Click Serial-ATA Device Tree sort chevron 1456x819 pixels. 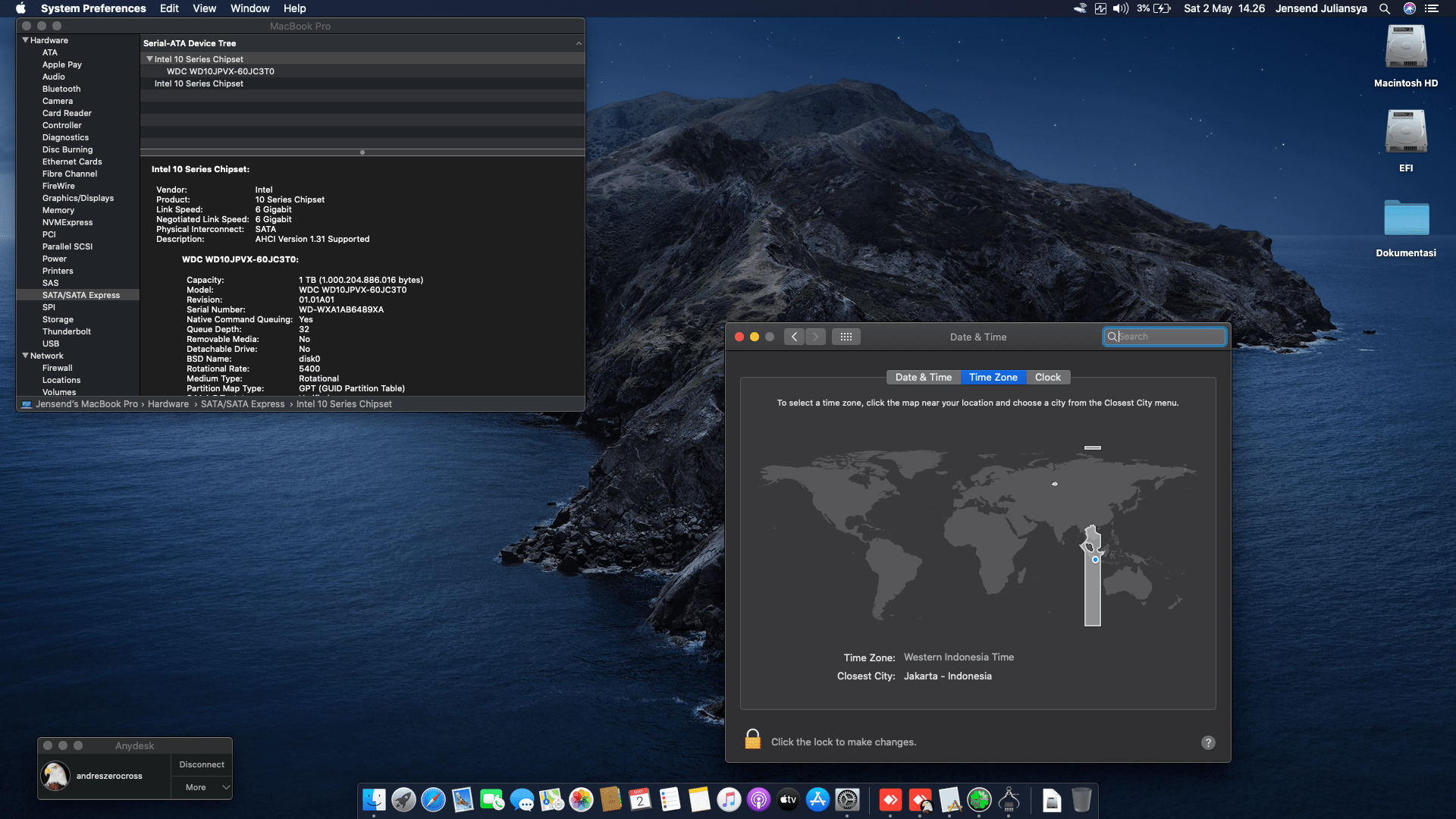pyautogui.click(x=579, y=43)
